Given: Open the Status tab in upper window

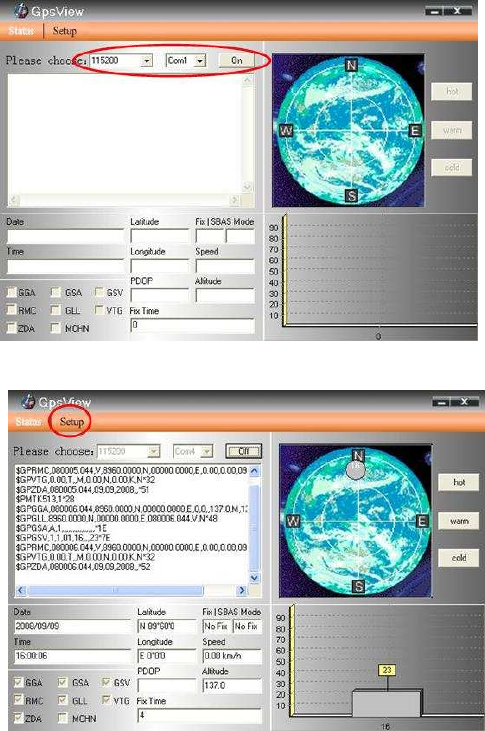Looking at the screenshot, I should tap(21, 31).
